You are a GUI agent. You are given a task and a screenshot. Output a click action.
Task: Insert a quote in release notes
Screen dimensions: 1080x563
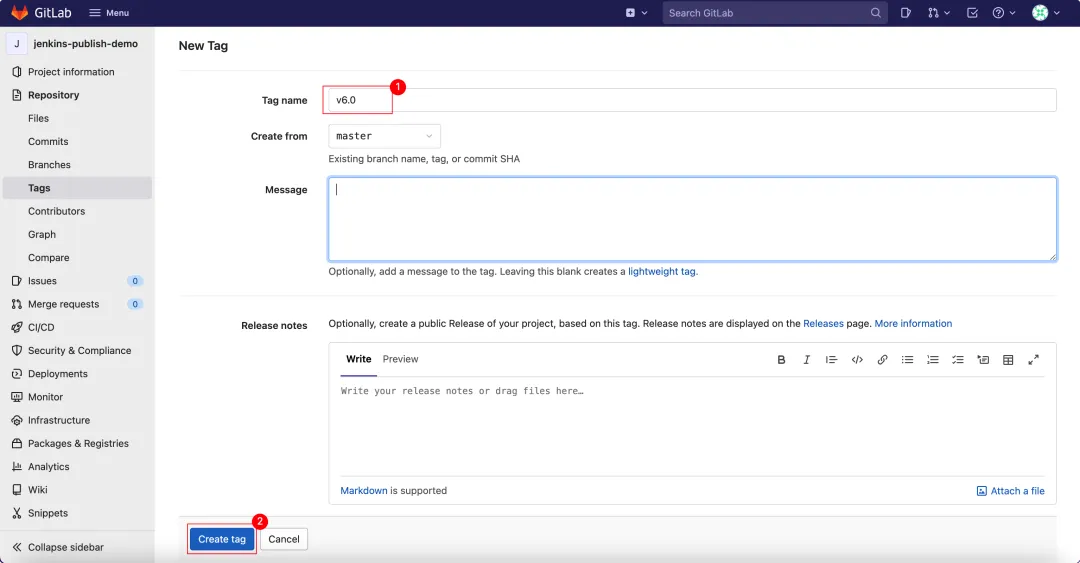pos(831,360)
